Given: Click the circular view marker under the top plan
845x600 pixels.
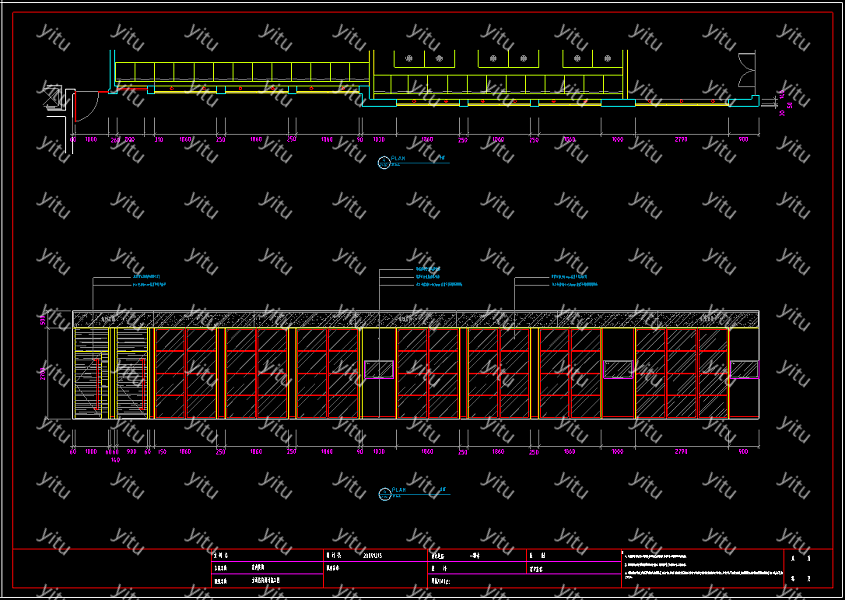Looking at the screenshot, I should (x=384, y=163).
